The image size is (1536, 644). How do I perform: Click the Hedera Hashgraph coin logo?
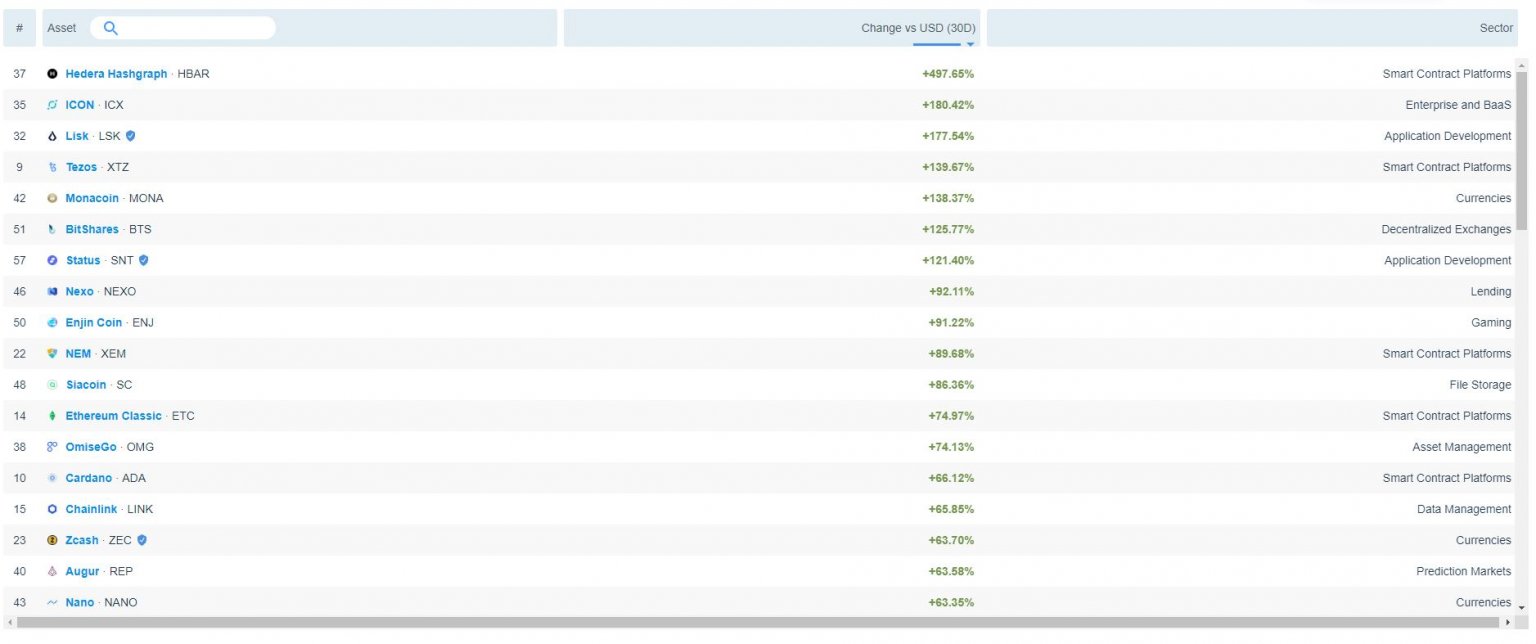[53, 74]
